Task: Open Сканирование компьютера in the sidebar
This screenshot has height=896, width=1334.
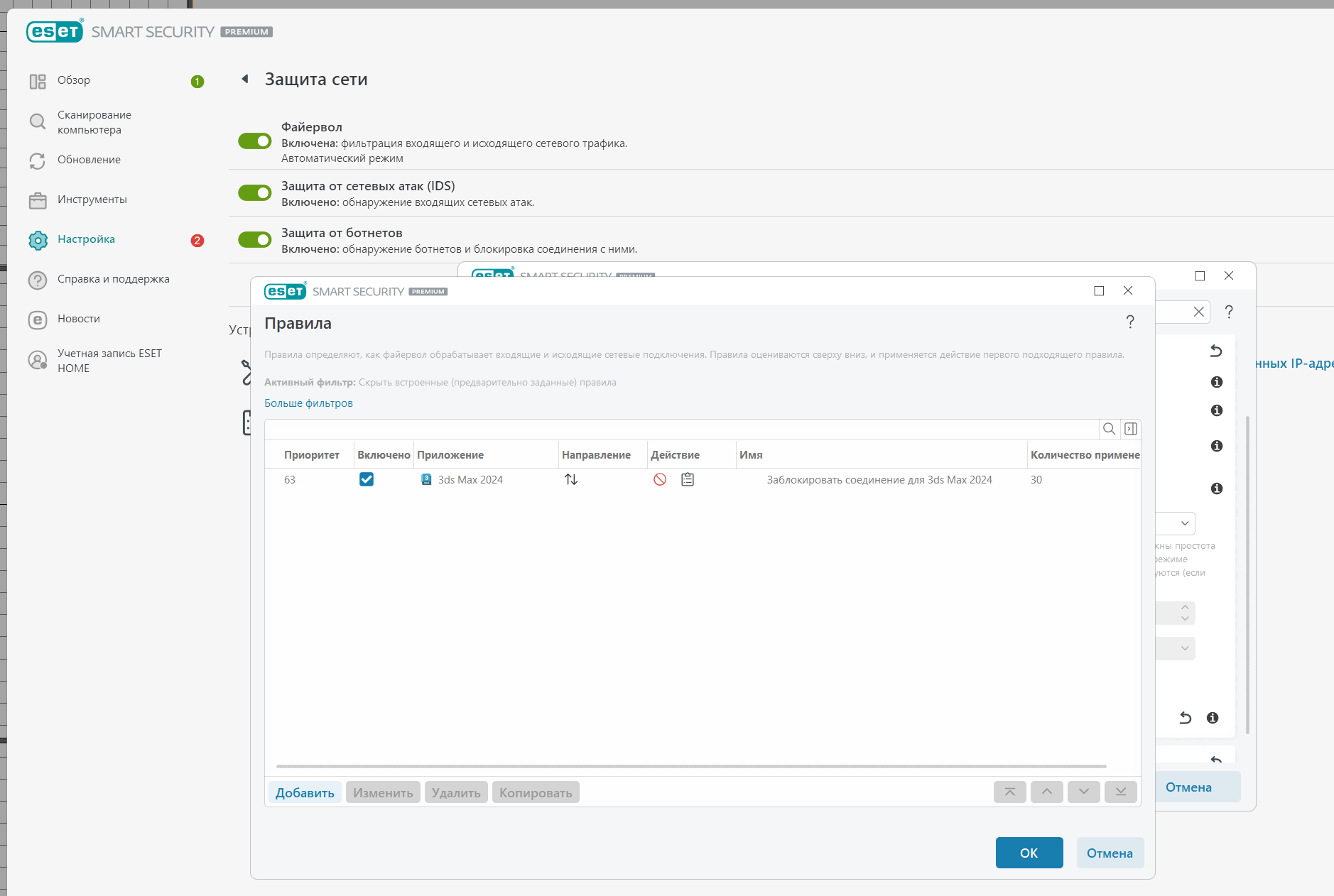Action: tap(94, 122)
